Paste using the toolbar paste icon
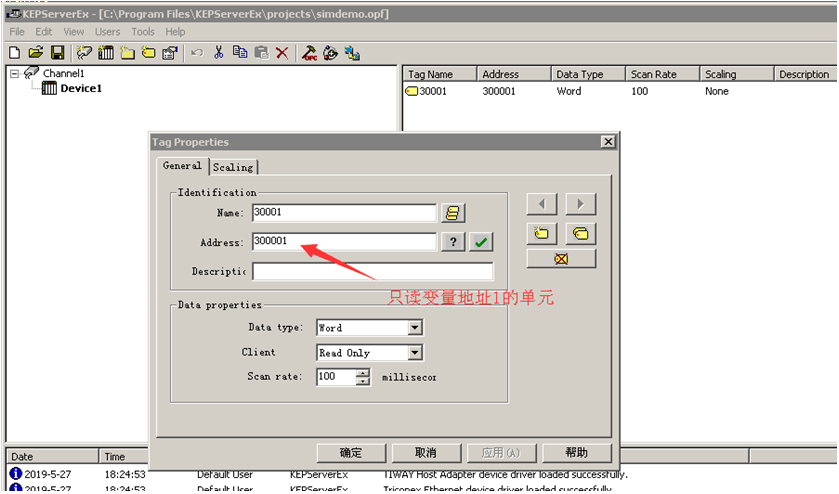 (x=261, y=52)
